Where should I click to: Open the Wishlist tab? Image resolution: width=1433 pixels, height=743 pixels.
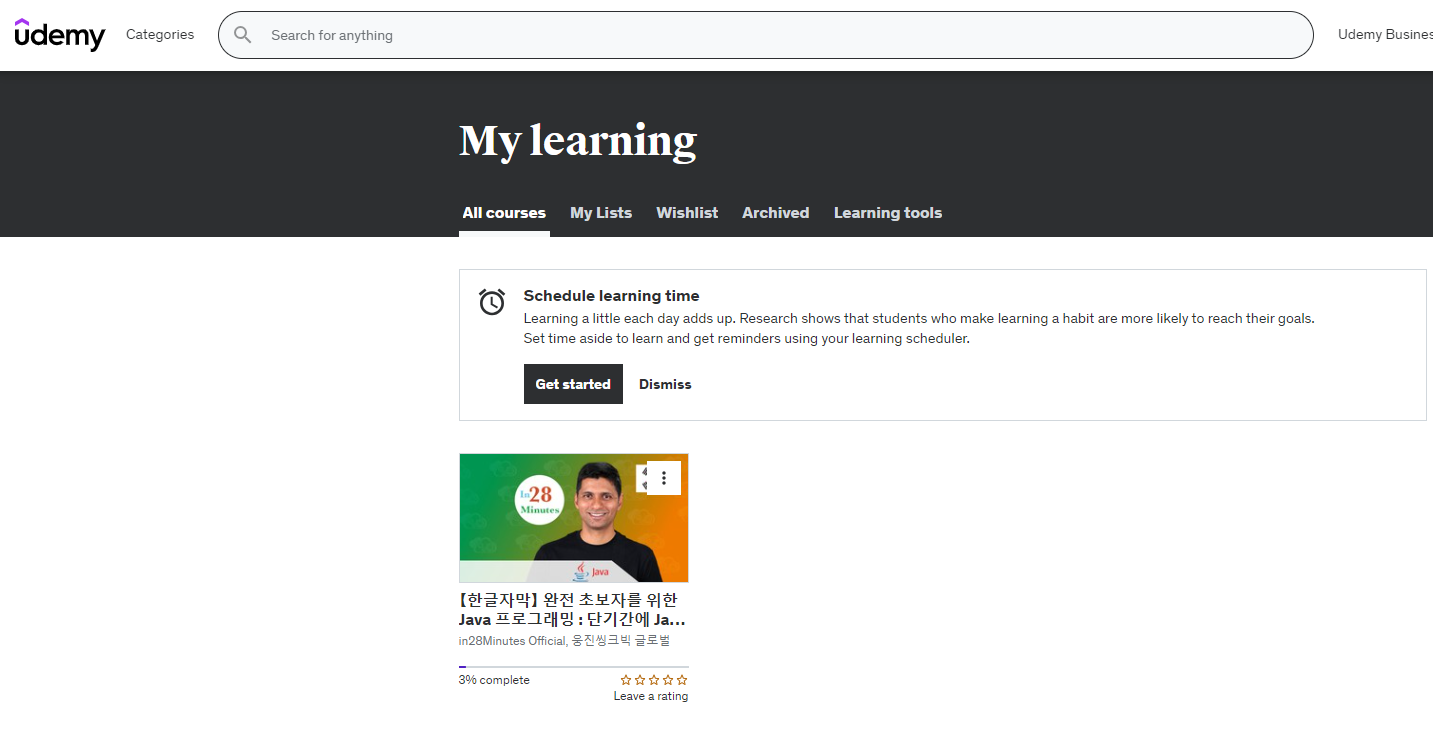pyautogui.click(x=687, y=213)
